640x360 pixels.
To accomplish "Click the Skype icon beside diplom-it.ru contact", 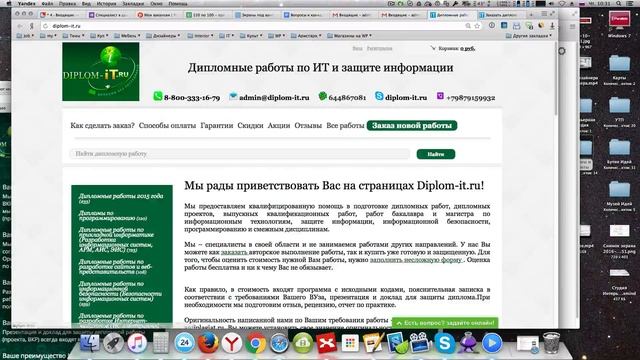I will click(379, 96).
